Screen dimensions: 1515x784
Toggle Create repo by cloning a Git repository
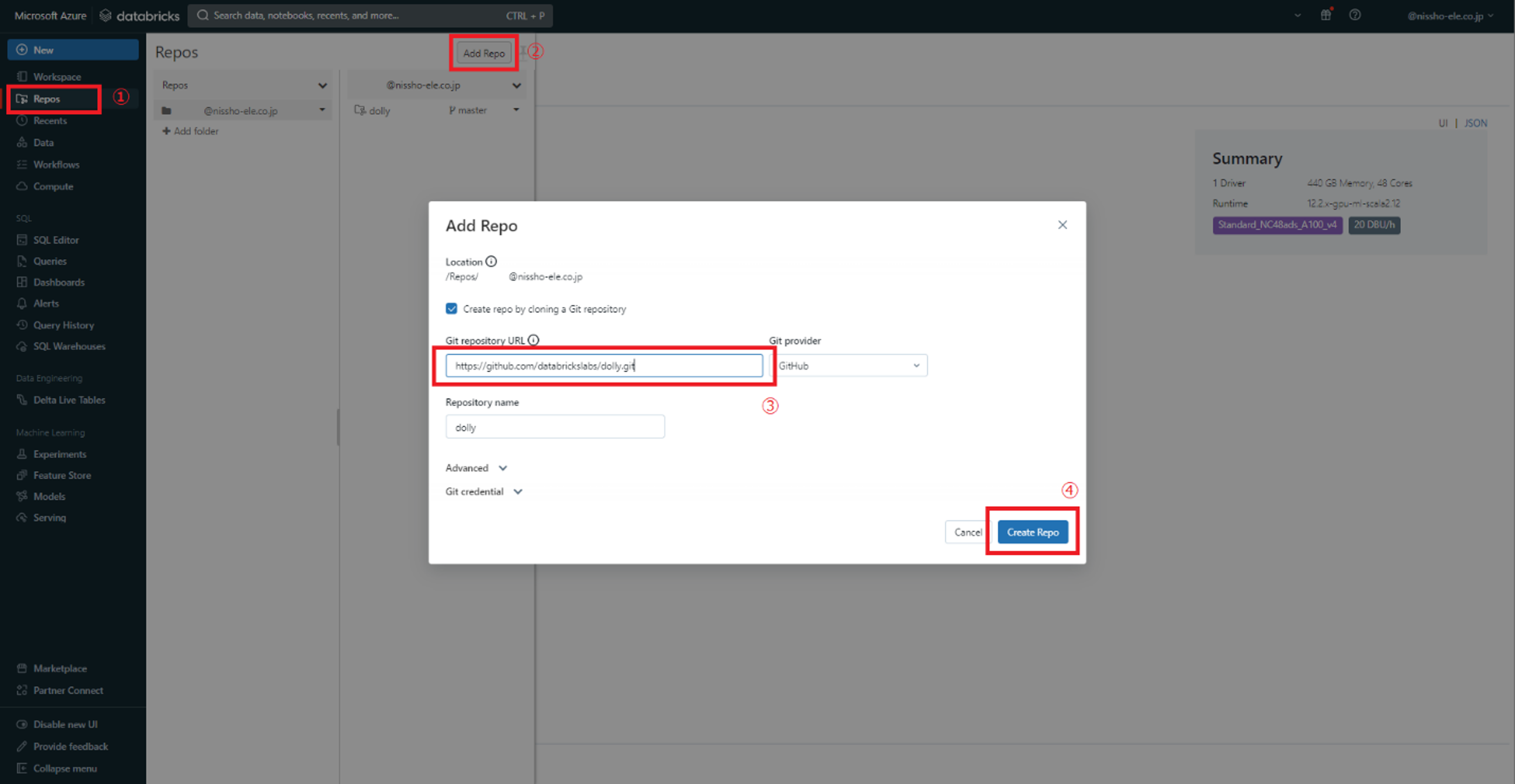(x=452, y=309)
